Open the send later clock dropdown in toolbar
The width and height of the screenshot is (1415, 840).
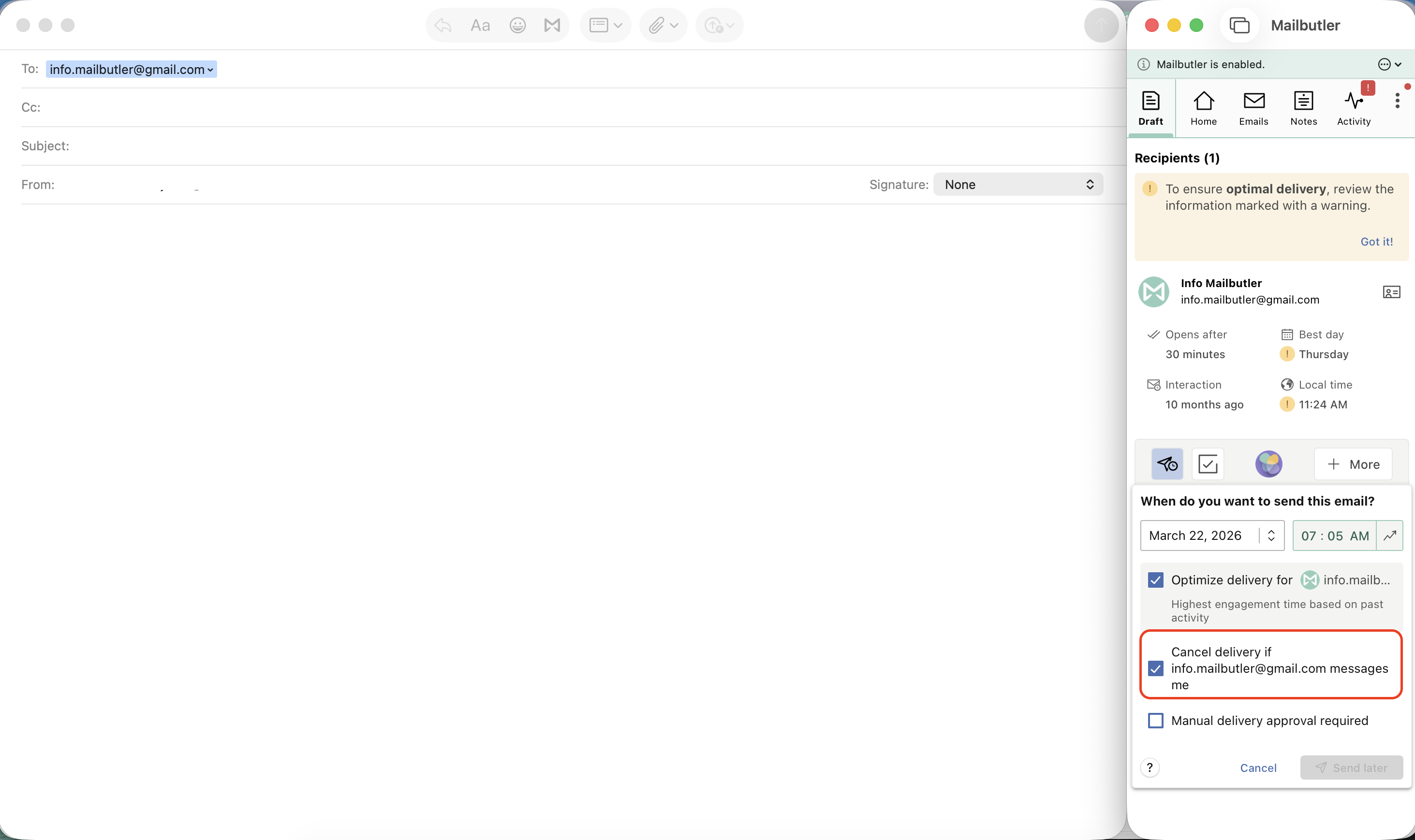click(x=719, y=26)
